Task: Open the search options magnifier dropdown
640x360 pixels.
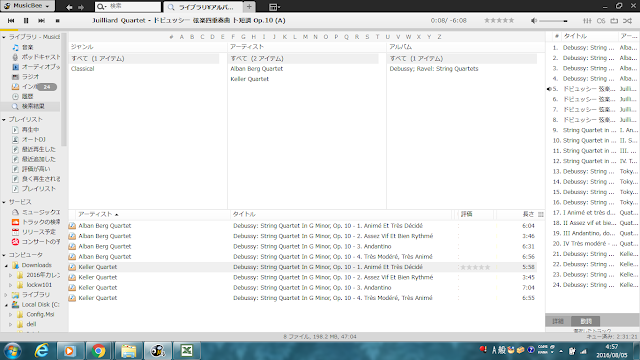Action: coord(101,7)
